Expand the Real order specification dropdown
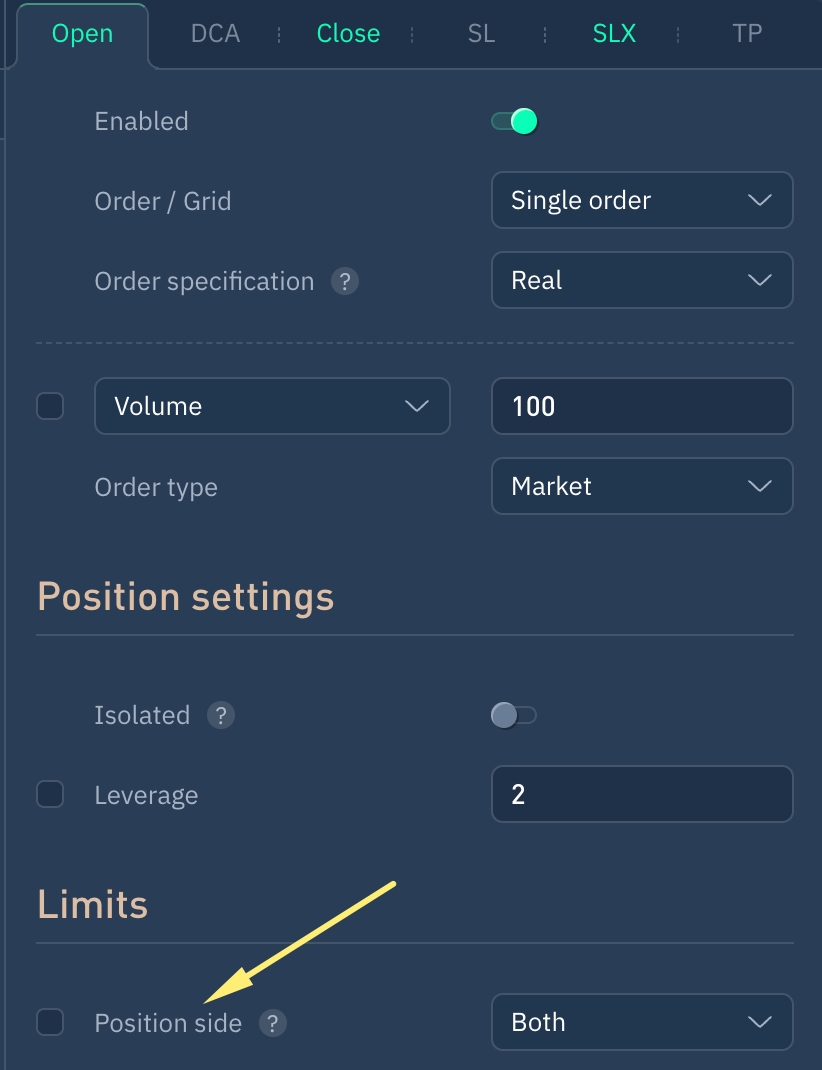The height and width of the screenshot is (1070, 822). point(642,281)
